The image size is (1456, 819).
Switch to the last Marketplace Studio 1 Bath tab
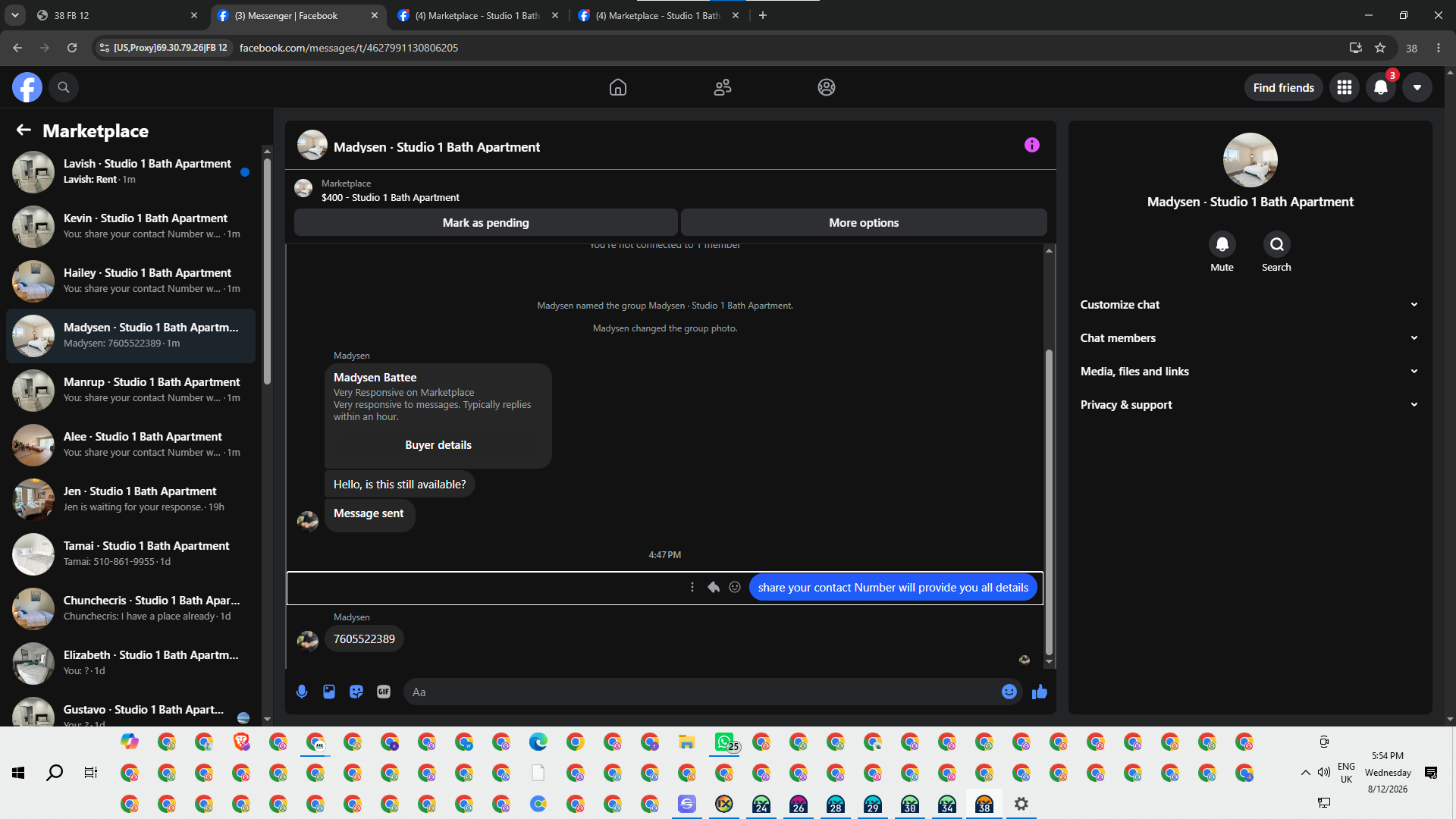coord(658,15)
